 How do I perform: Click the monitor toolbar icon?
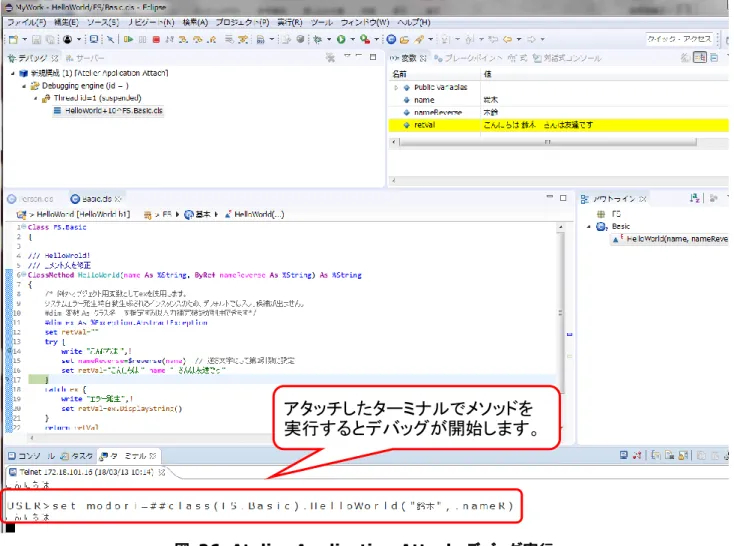94,40
